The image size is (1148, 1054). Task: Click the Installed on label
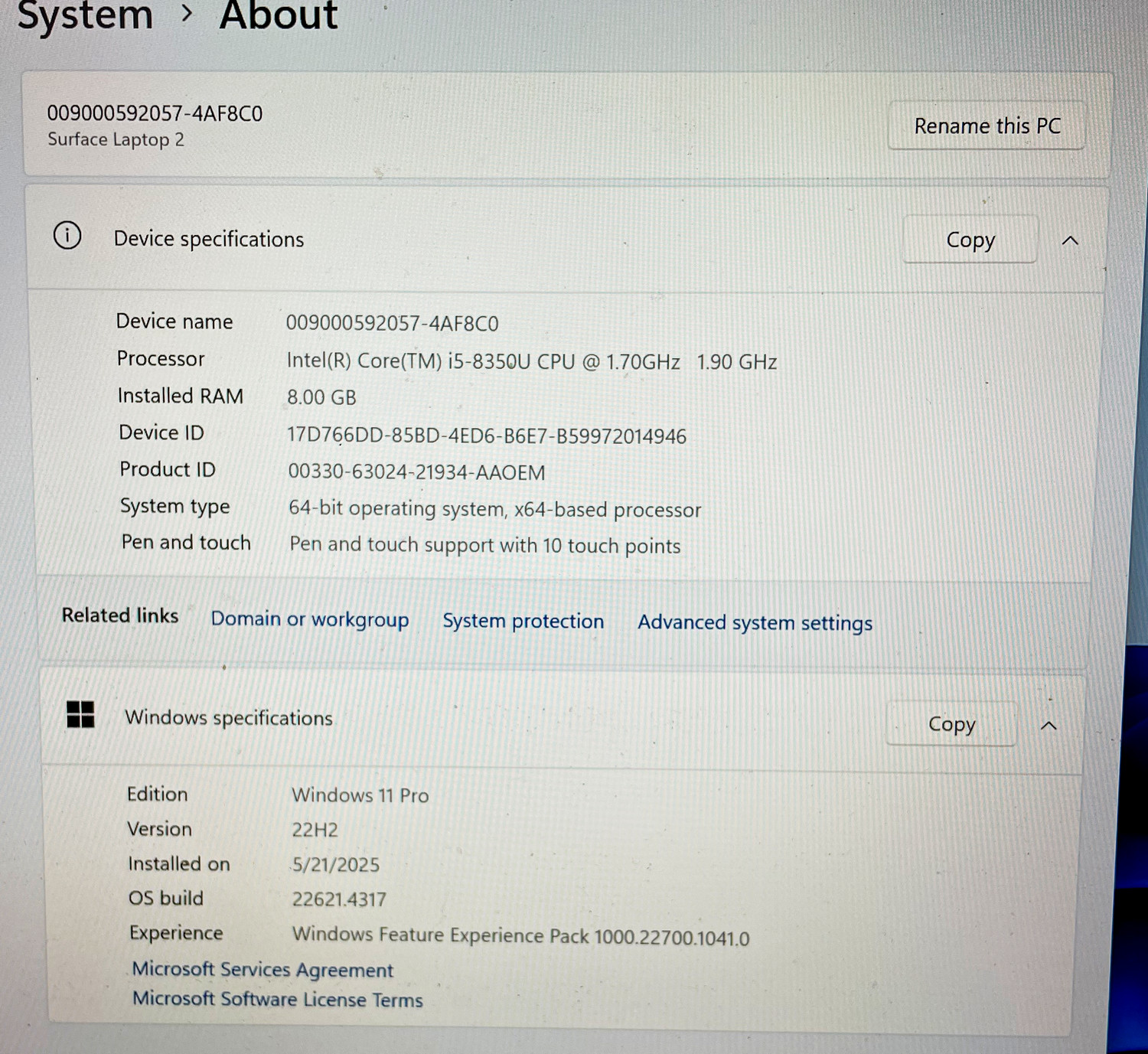coord(179,863)
